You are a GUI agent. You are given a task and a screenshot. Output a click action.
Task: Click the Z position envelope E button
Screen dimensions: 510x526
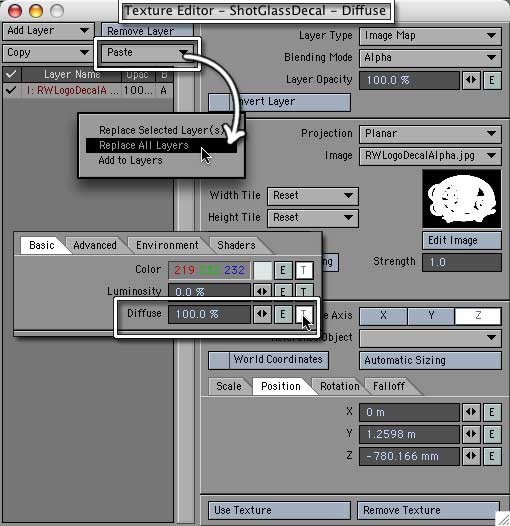[x=492, y=456]
